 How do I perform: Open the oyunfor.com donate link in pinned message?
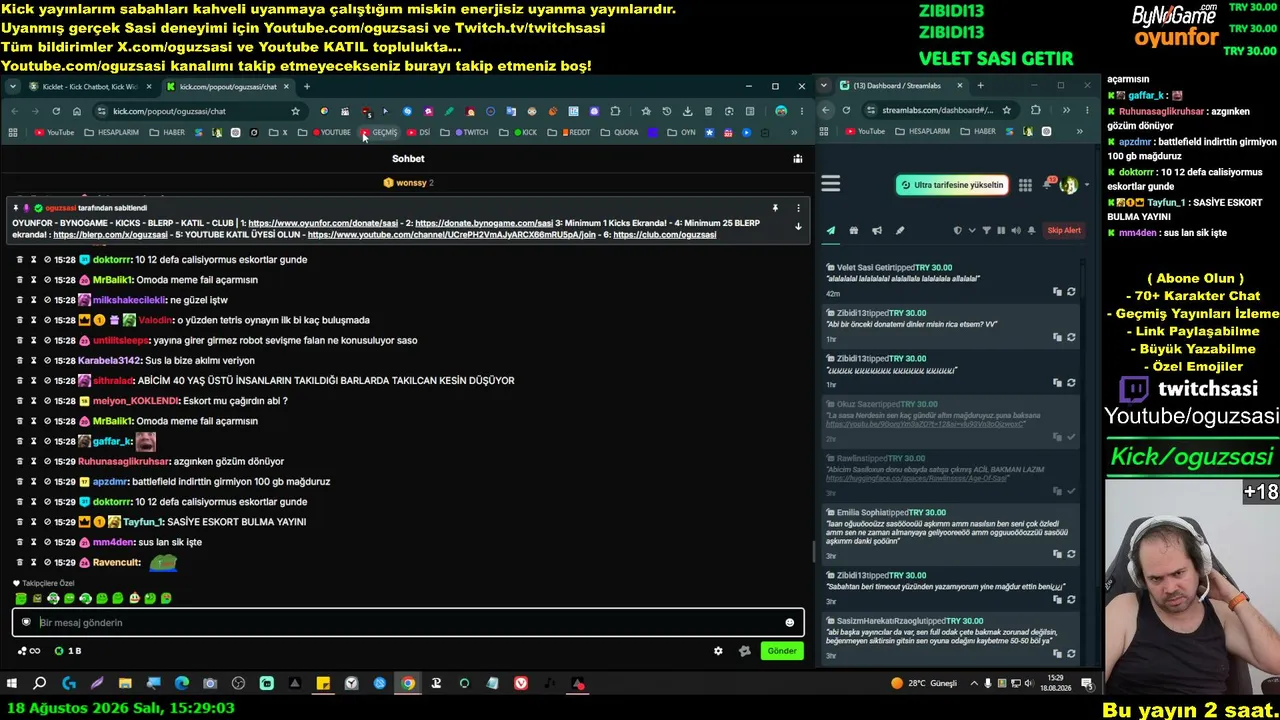pyautogui.click(x=323, y=223)
